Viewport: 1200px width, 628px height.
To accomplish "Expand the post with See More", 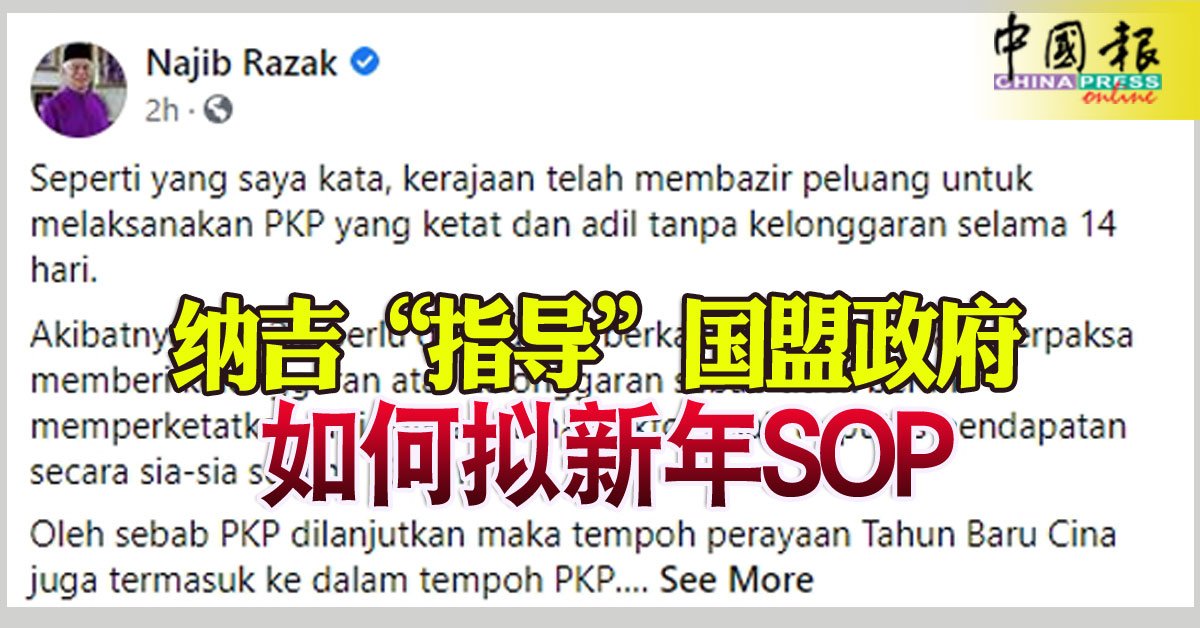I will [736, 579].
